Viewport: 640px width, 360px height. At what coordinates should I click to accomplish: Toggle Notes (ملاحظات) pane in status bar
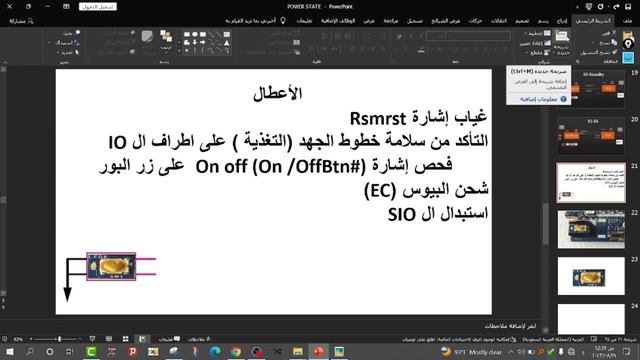pos(199,339)
